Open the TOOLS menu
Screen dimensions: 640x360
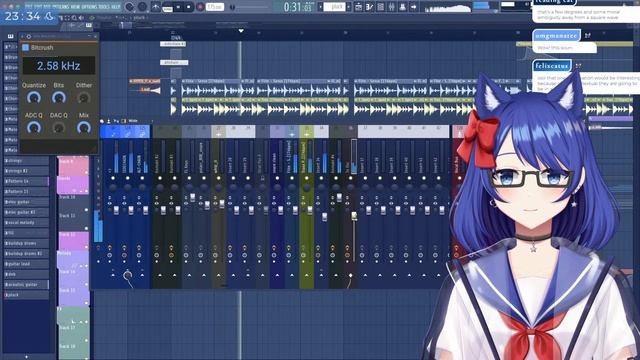[x=105, y=7]
